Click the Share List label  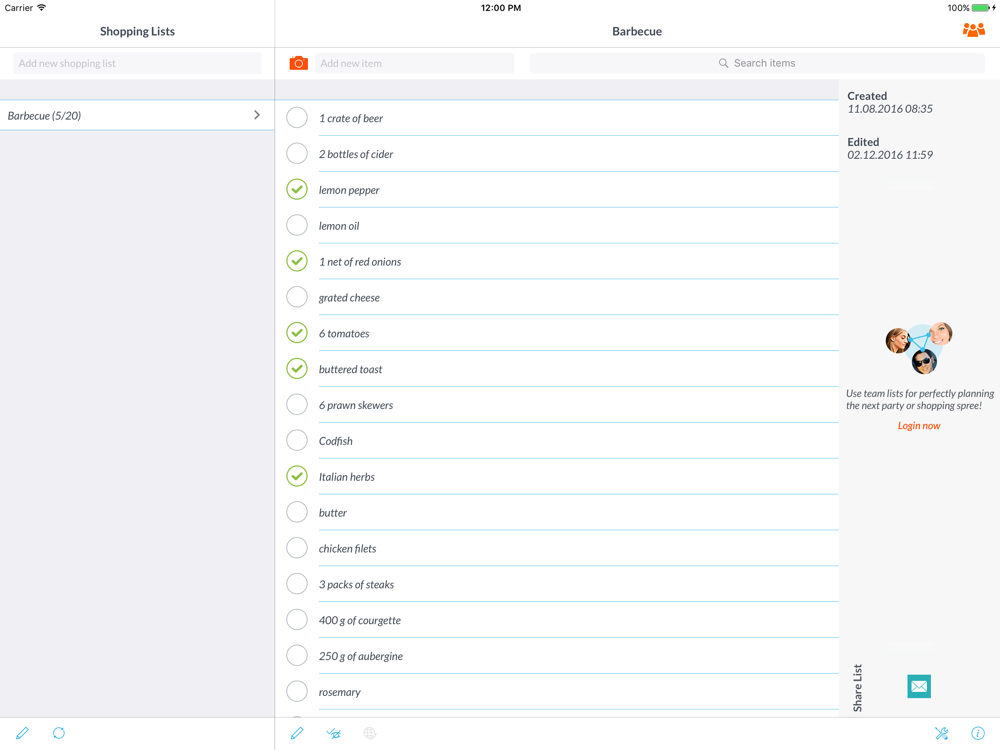[x=857, y=688]
